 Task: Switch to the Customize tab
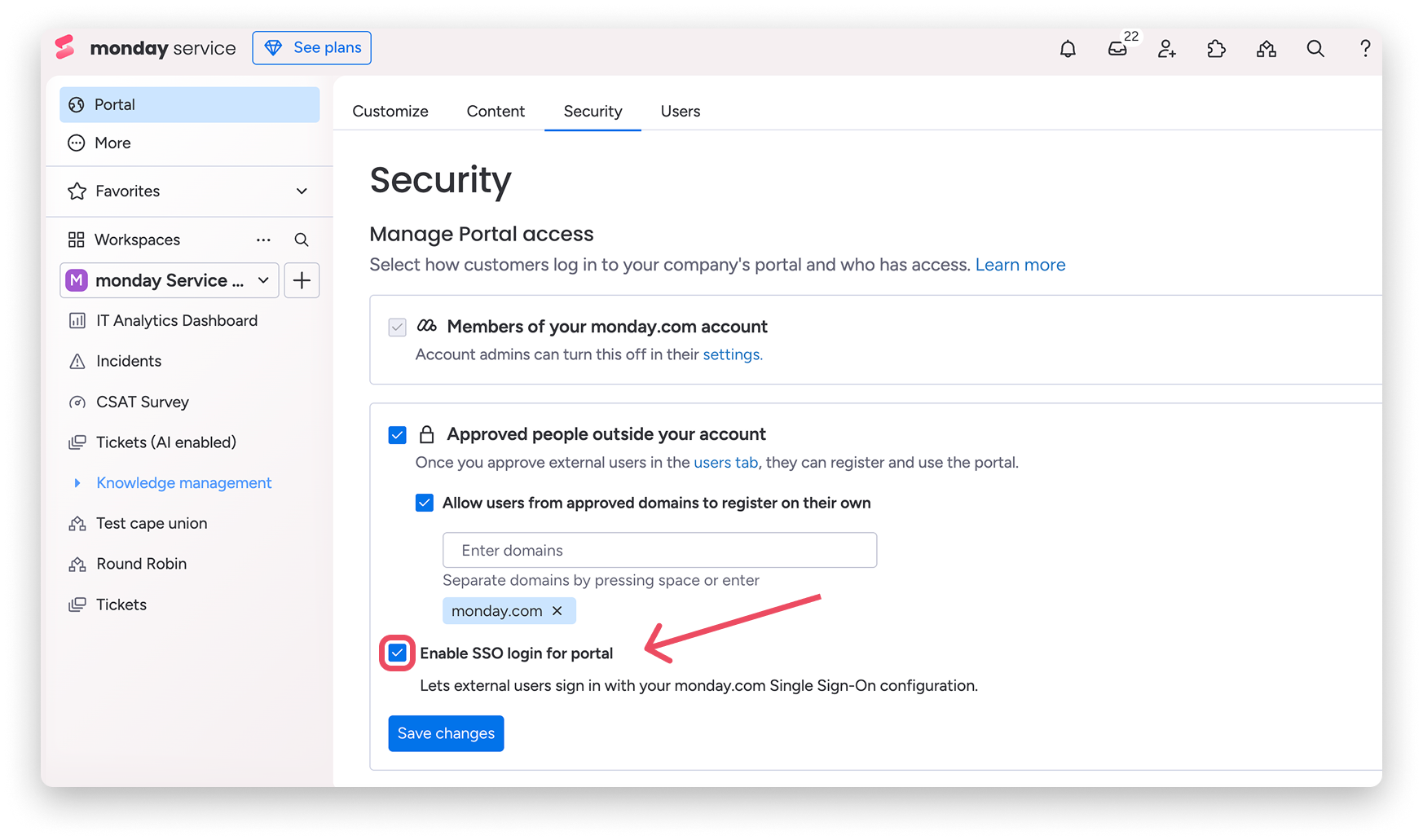tap(390, 112)
